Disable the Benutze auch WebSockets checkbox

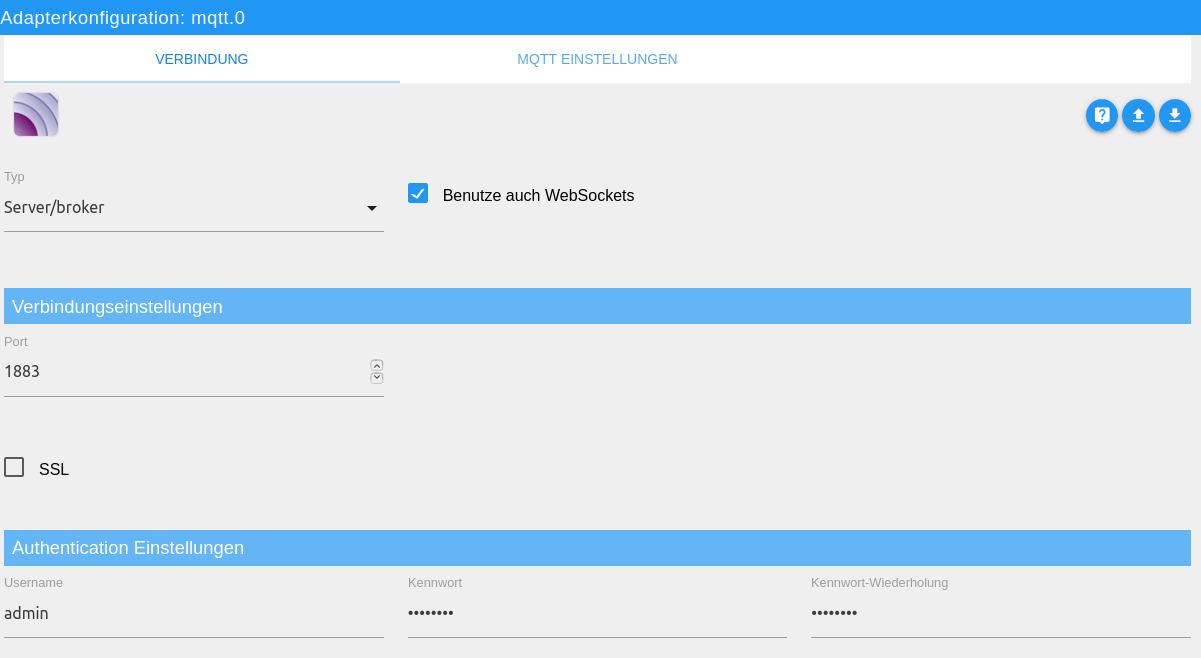418,194
